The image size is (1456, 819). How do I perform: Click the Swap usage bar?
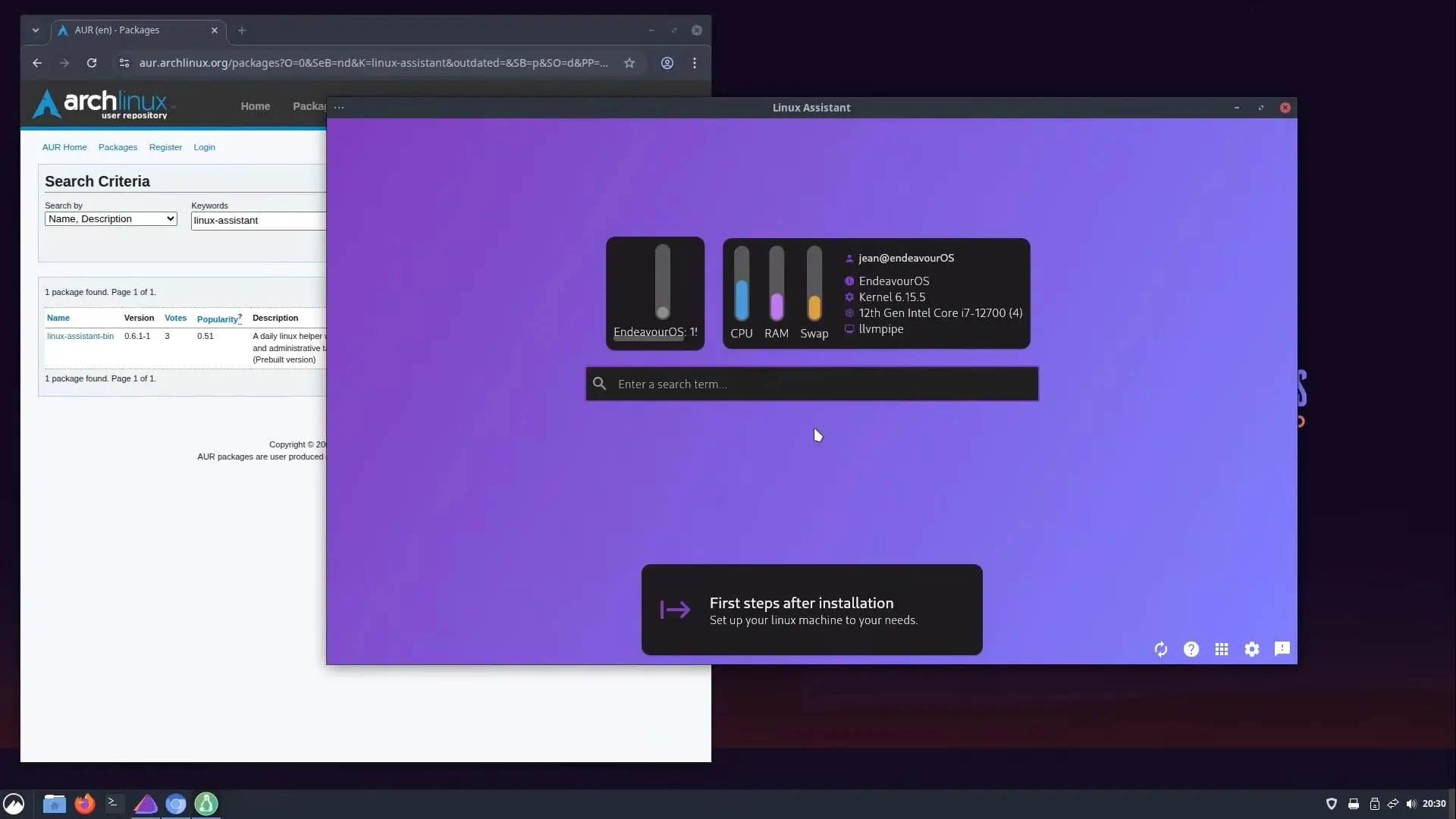(x=814, y=284)
